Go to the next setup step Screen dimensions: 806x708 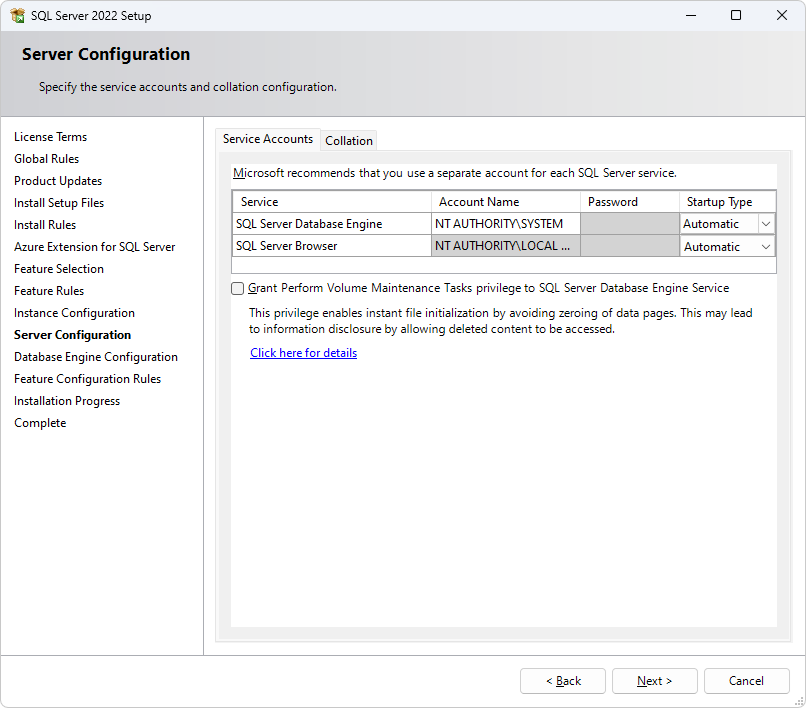pos(654,681)
